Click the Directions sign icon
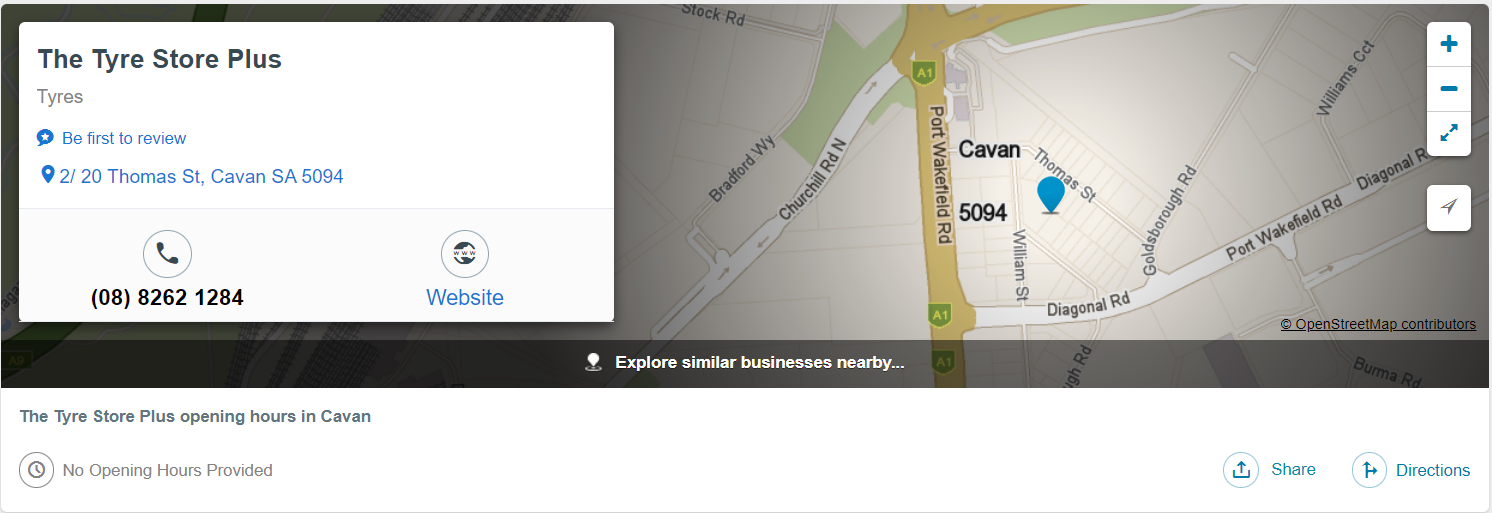 coord(1370,470)
